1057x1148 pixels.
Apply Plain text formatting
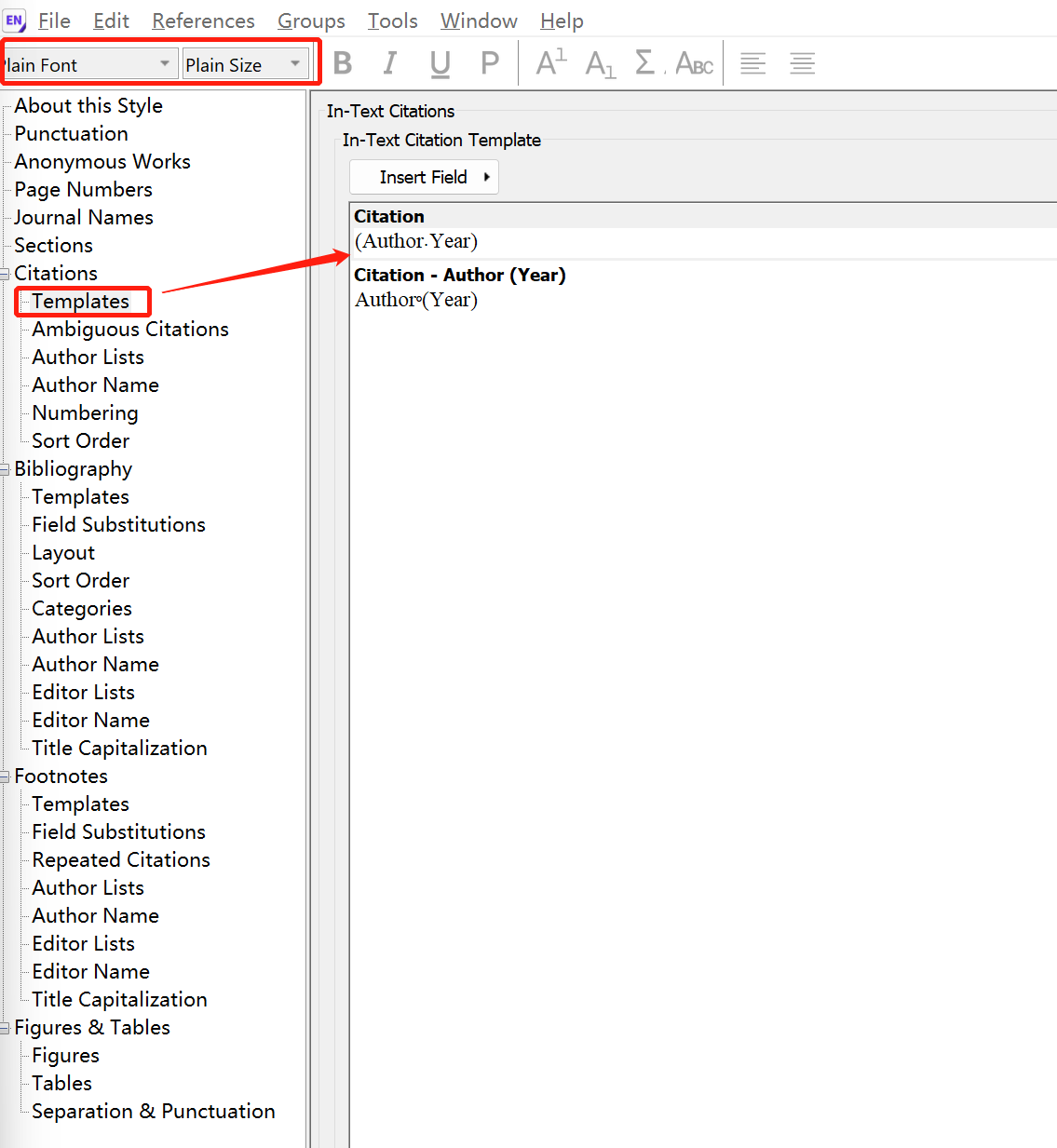tap(490, 63)
